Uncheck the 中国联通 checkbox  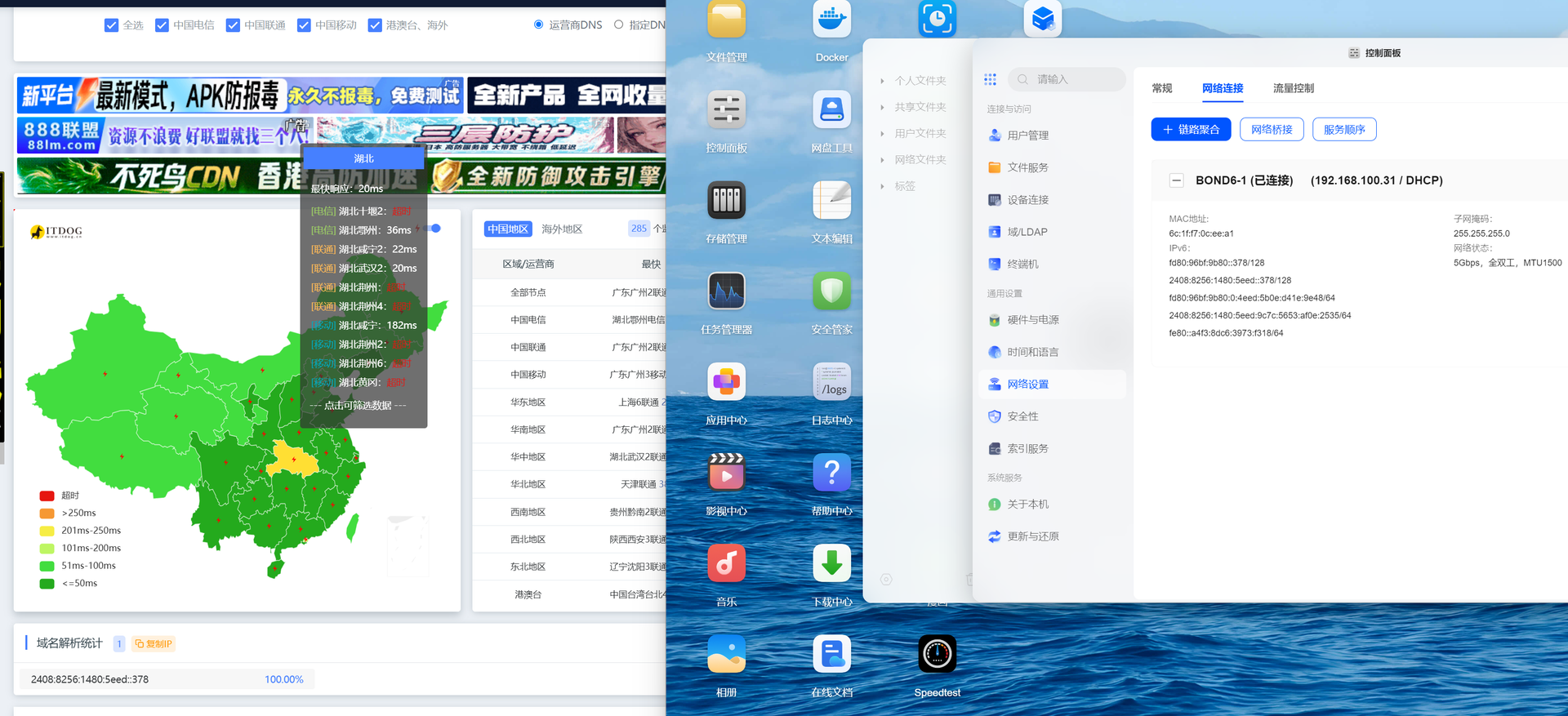pos(233,25)
